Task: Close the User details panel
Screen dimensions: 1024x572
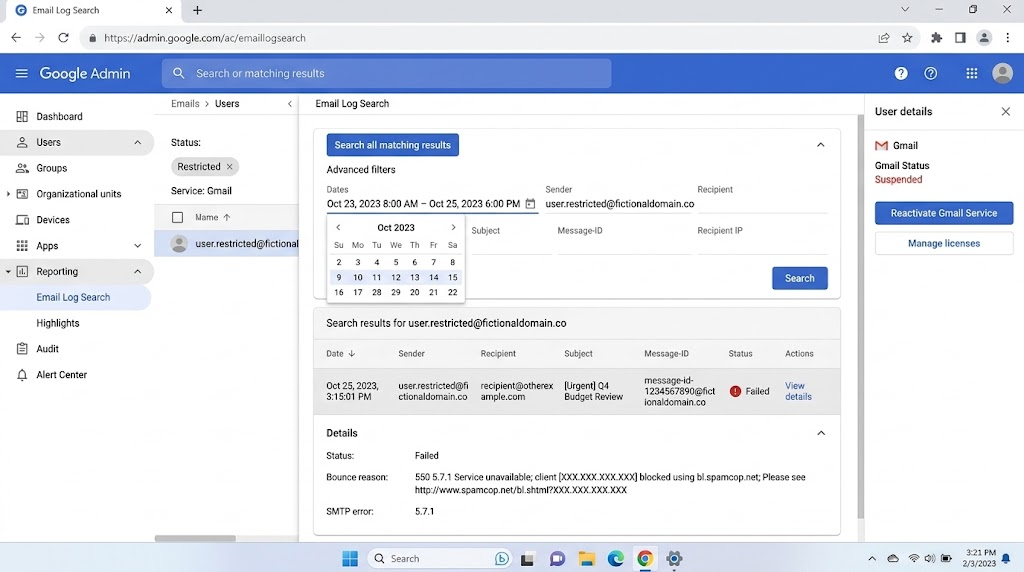Action: 1006,112
